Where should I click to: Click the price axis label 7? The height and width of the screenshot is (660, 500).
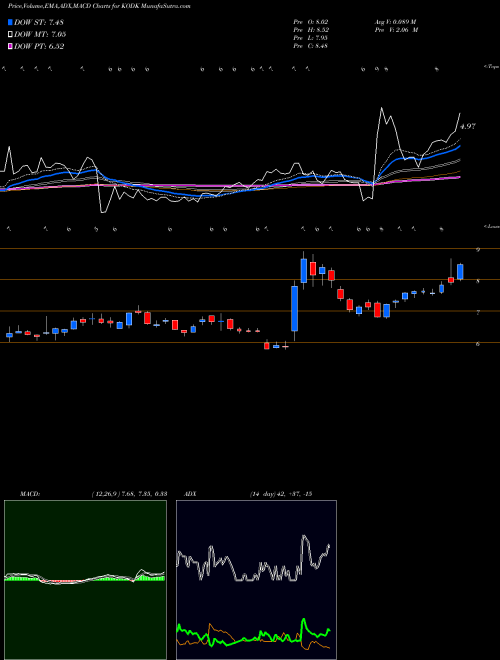click(478, 312)
